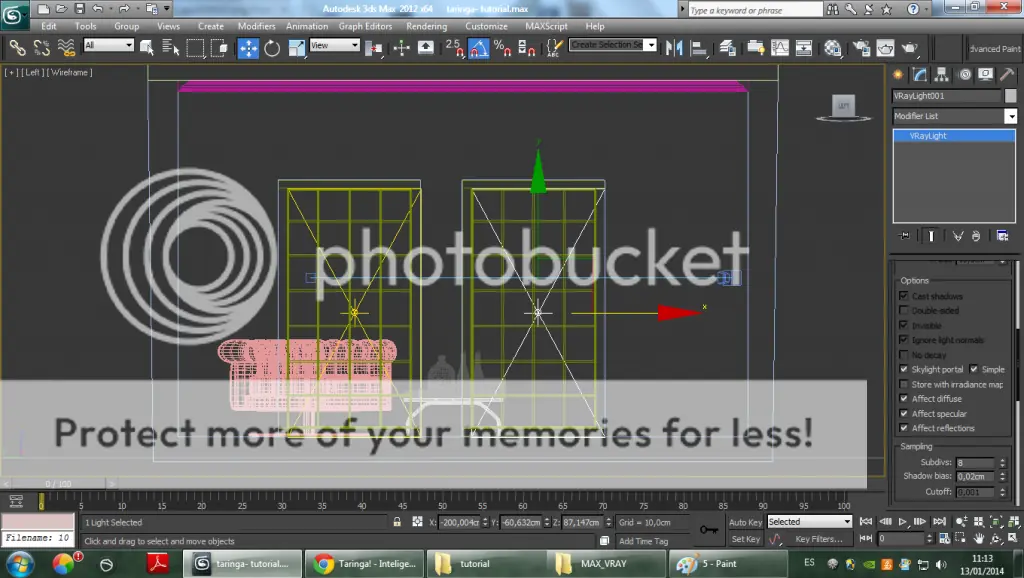This screenshot has width=1024, height=578.
Task: Uncheck the Cast shadows option
Action: [x=903, y=296]
